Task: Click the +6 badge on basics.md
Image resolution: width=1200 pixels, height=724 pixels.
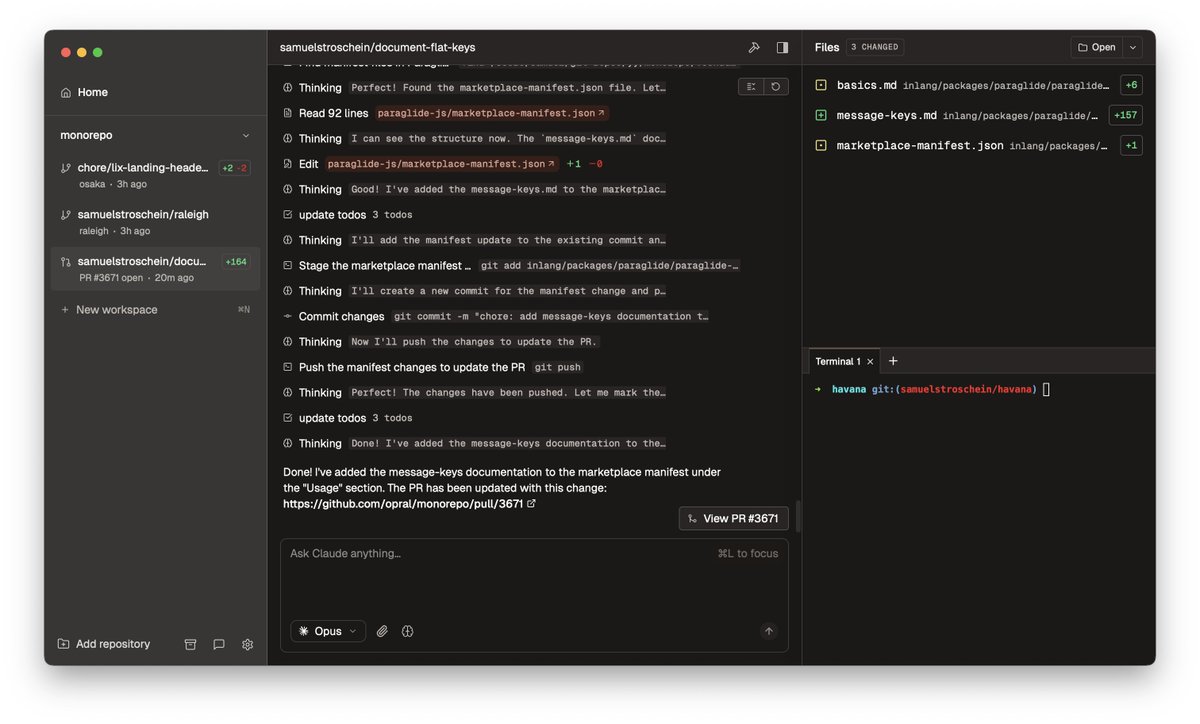Action: point(1131,85)
